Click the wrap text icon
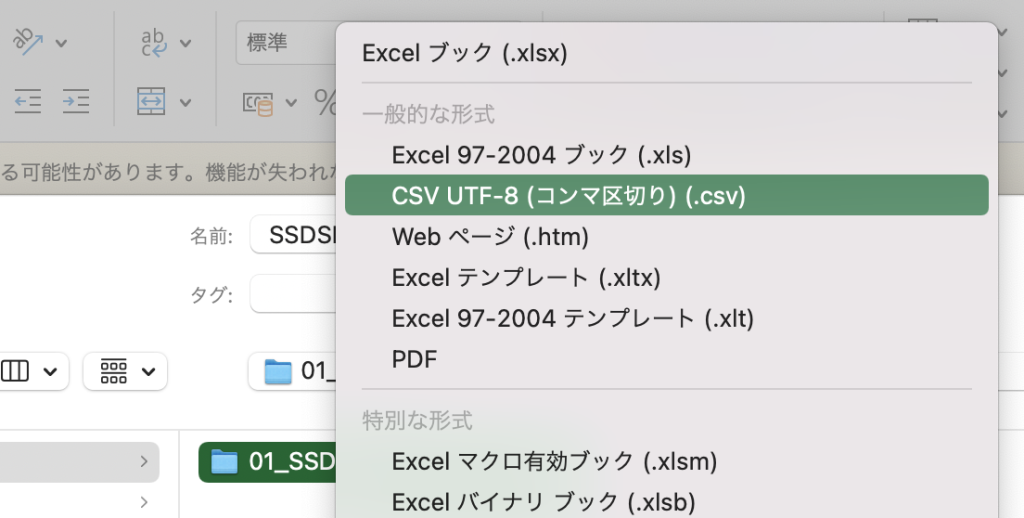This screenshot has height=518, width=1024. [x=153, y=42]
